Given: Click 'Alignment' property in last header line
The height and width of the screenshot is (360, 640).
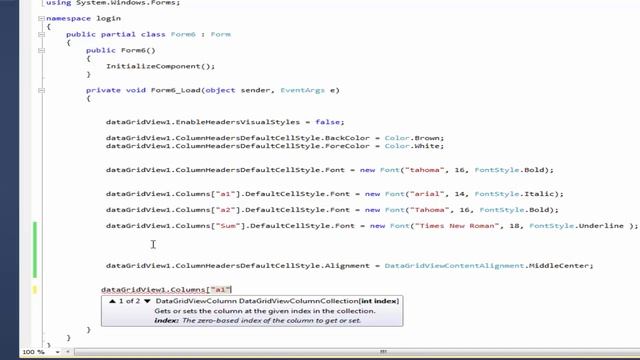Looking at the screenshot, I should click(347, 266).
